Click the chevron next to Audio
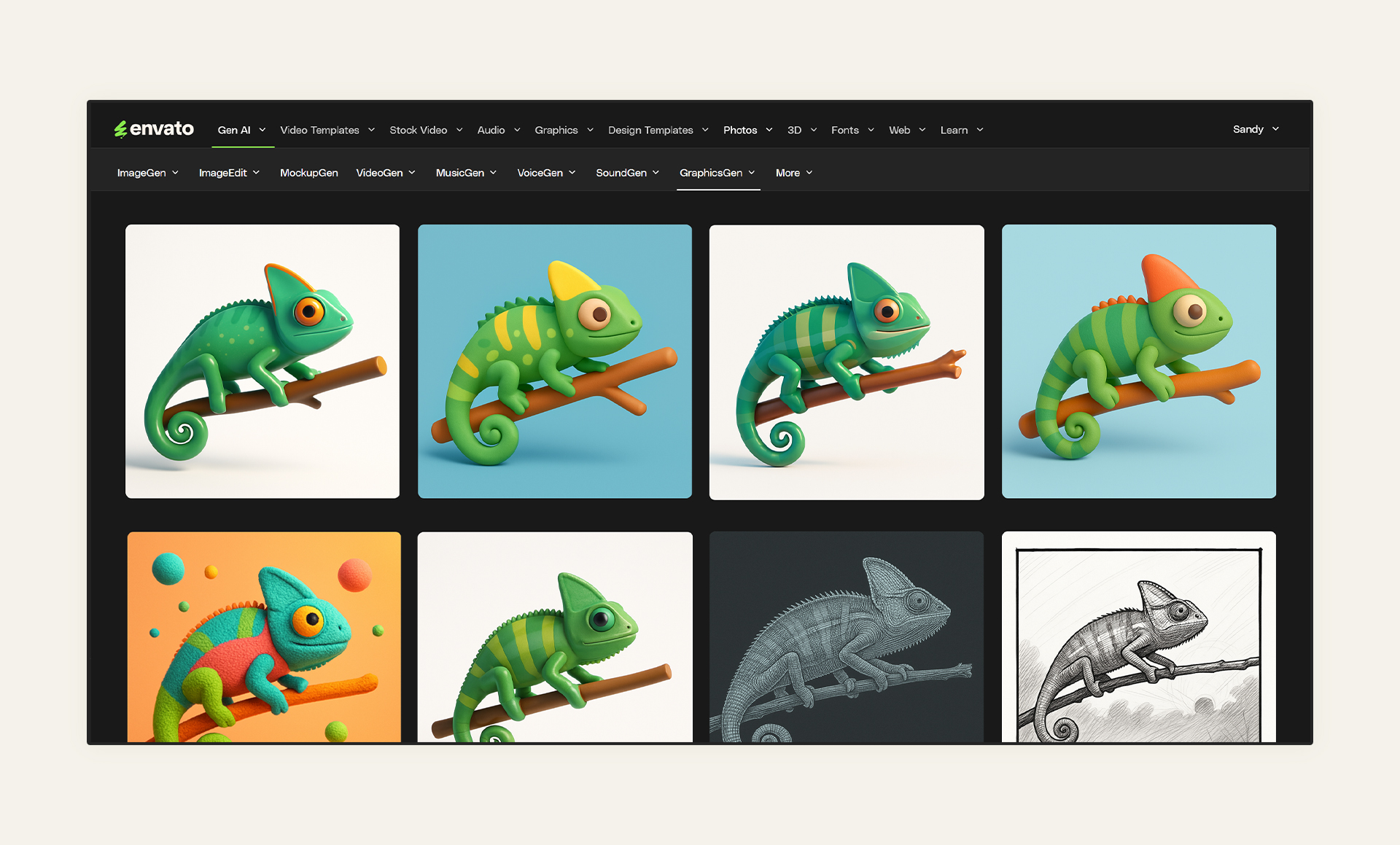Screen dimensions: 1400x845 (x=517, y=130)
